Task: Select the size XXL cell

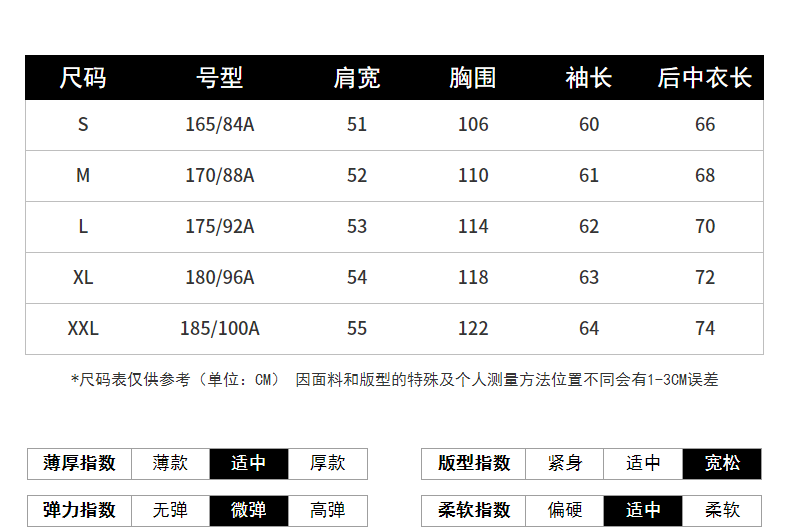Action: click(83, 328)
